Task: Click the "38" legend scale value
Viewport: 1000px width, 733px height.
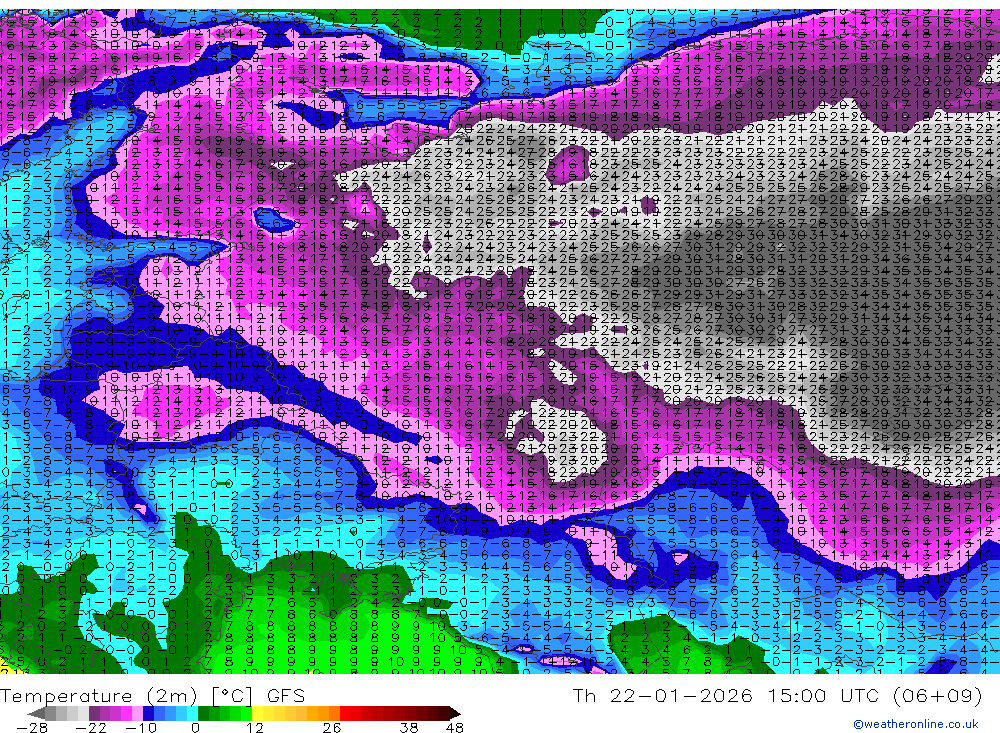Action: (x=408, y=727)
